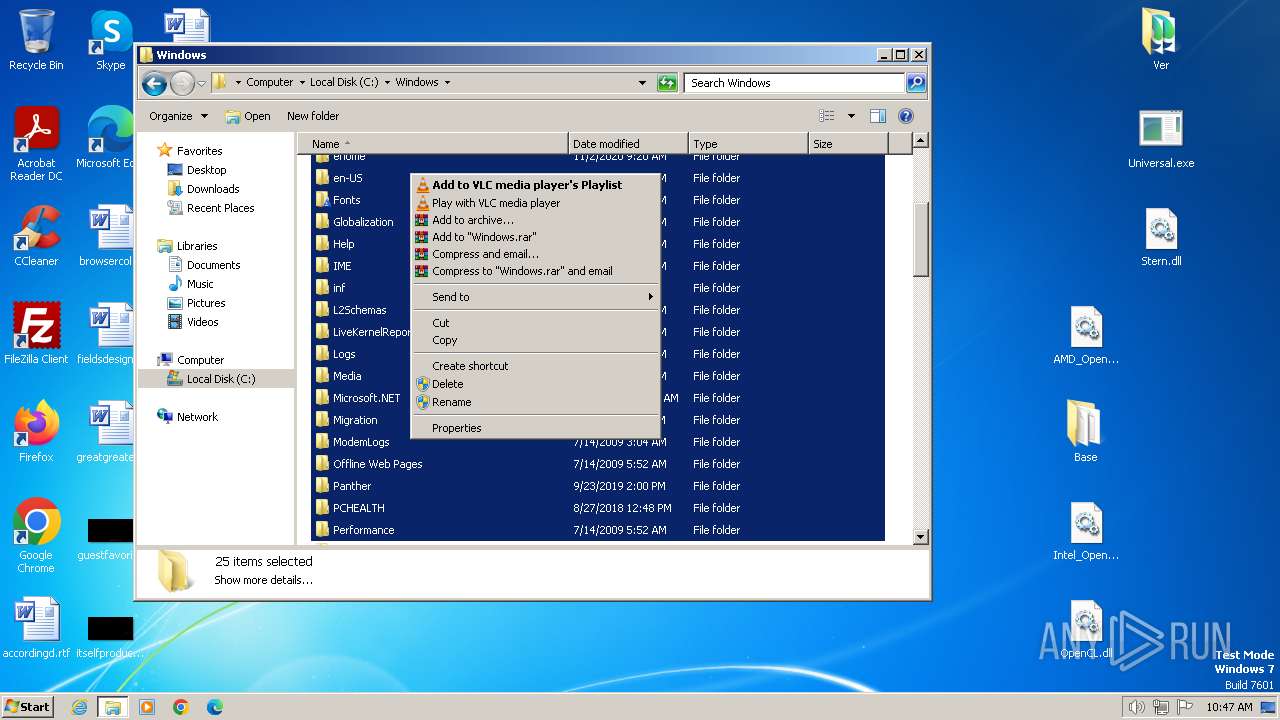Viewport: 1280px width, 720px height.
Task: Choose Add to "Windows.rar" option
Action: (536, 237)
